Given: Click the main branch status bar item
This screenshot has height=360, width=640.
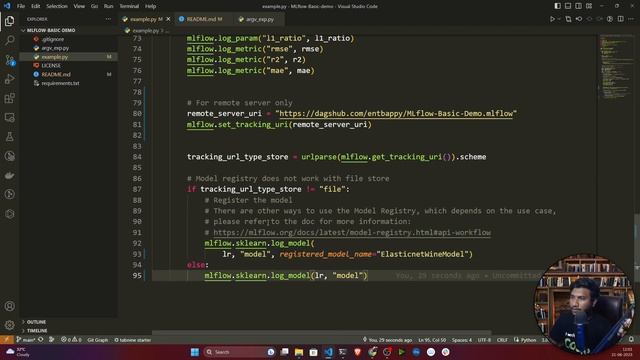Looking at the screenshot, I should [25, 340].
